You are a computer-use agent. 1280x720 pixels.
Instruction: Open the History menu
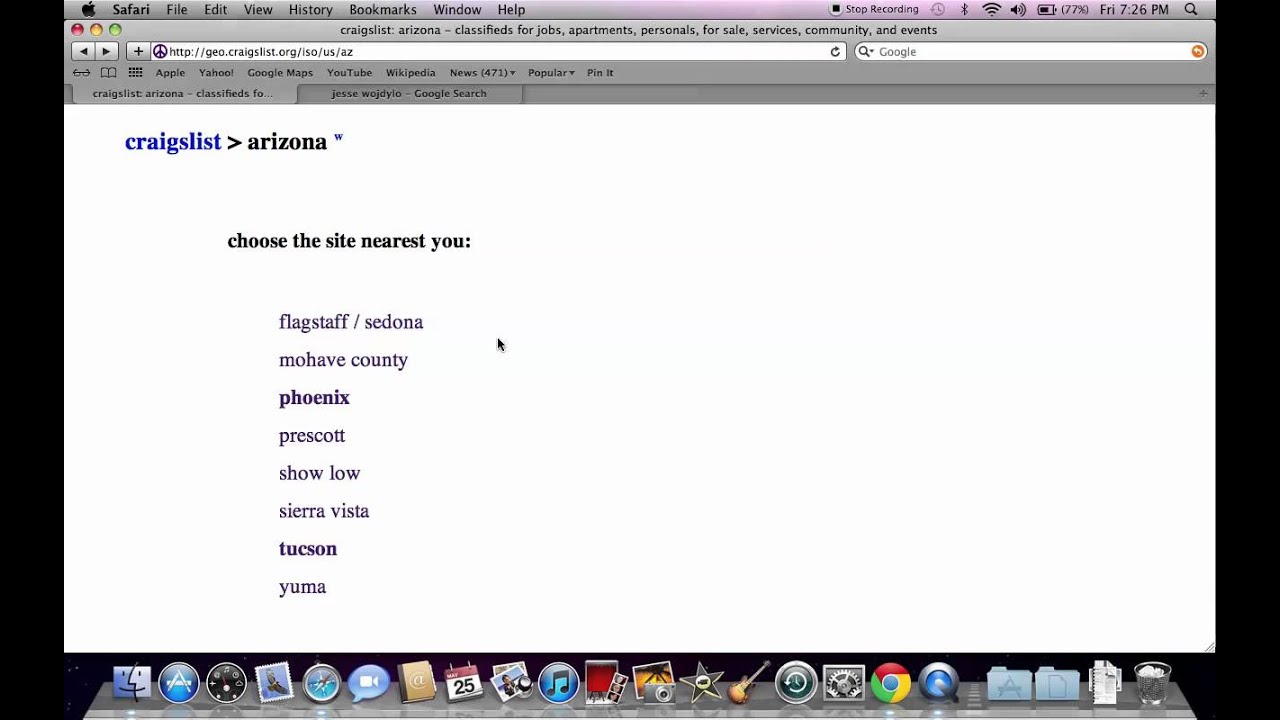pyautogui.click(x=310, y=9)
